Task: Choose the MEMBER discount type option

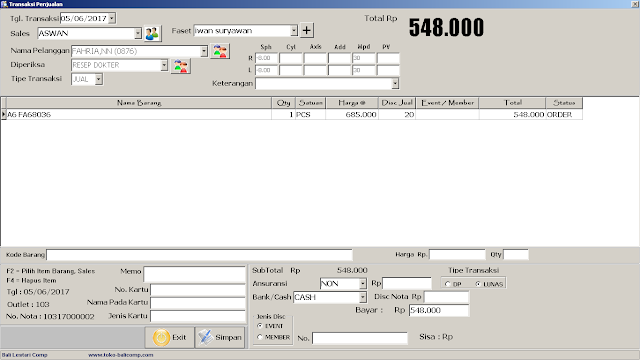Action: point(260,337)
